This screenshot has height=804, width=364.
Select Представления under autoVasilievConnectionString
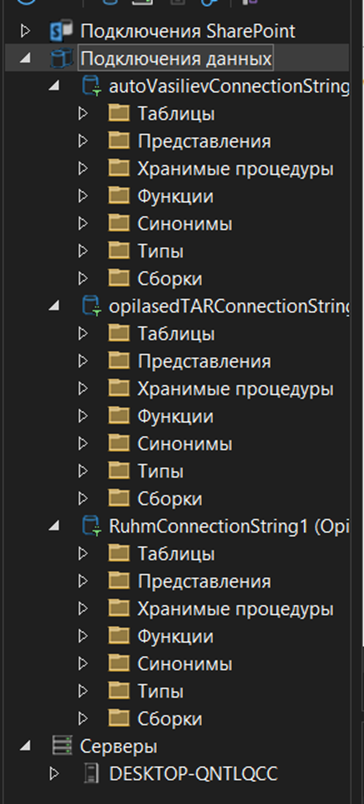tap(204, 141)
